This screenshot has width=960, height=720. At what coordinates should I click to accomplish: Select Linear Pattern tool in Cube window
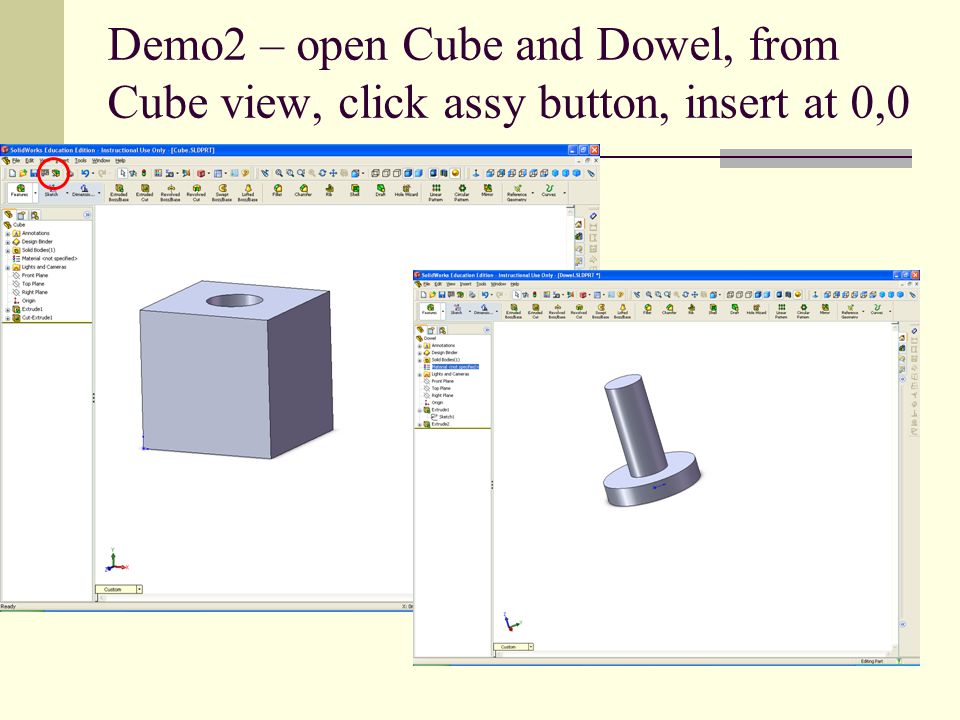tap(436, 192)
